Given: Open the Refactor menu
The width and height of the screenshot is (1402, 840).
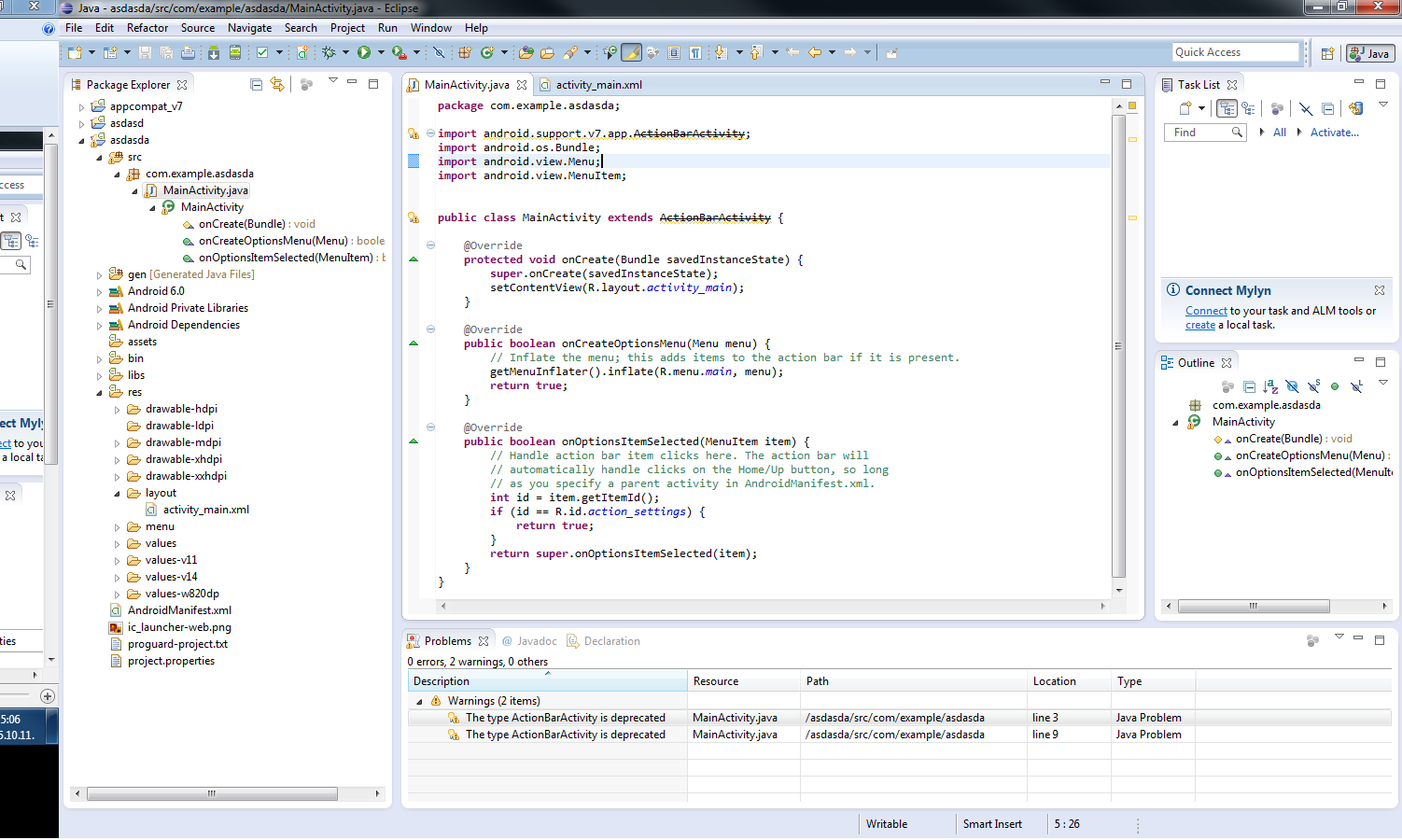Looking at the screenshot, I should pos(147,28).
